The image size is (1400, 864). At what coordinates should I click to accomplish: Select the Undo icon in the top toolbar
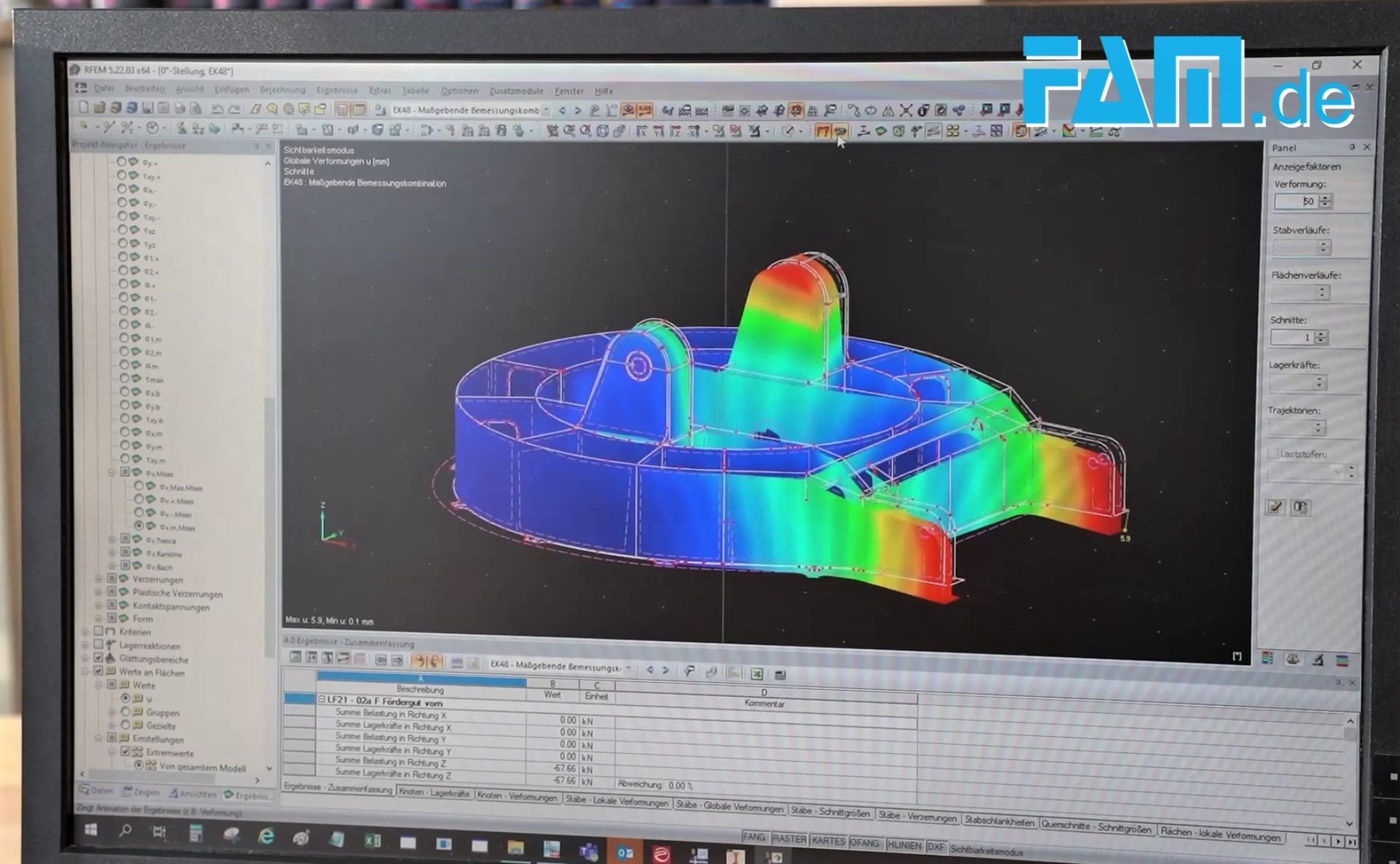tap(216, 109)
